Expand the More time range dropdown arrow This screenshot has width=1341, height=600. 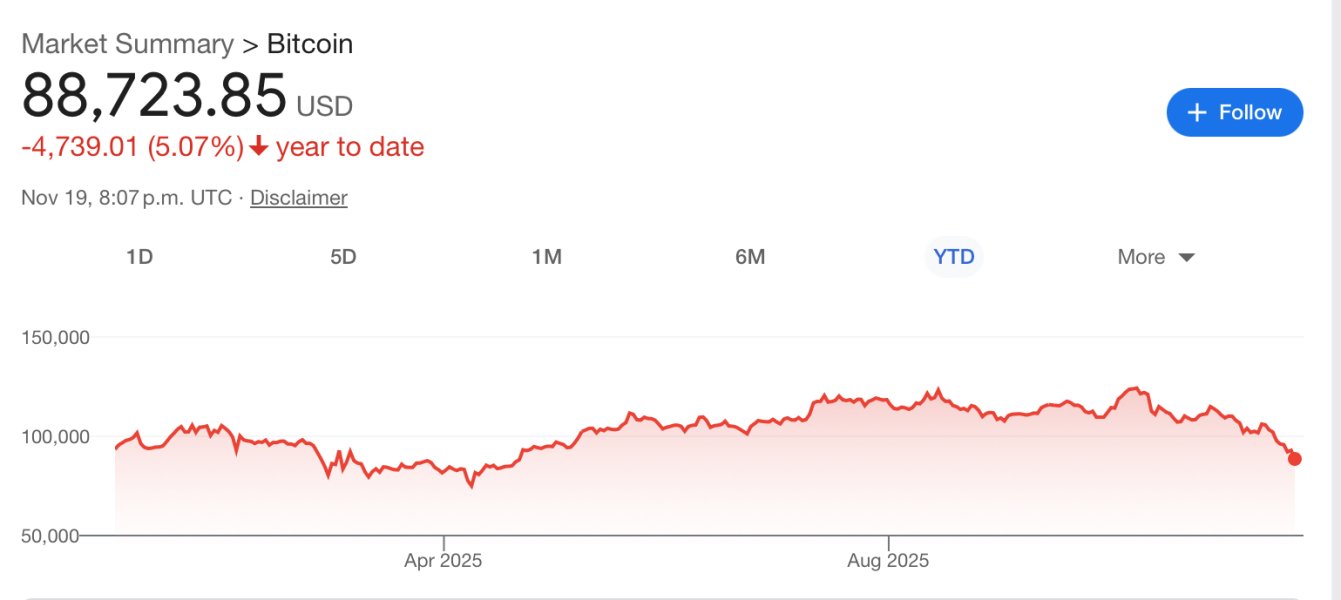1187,258
